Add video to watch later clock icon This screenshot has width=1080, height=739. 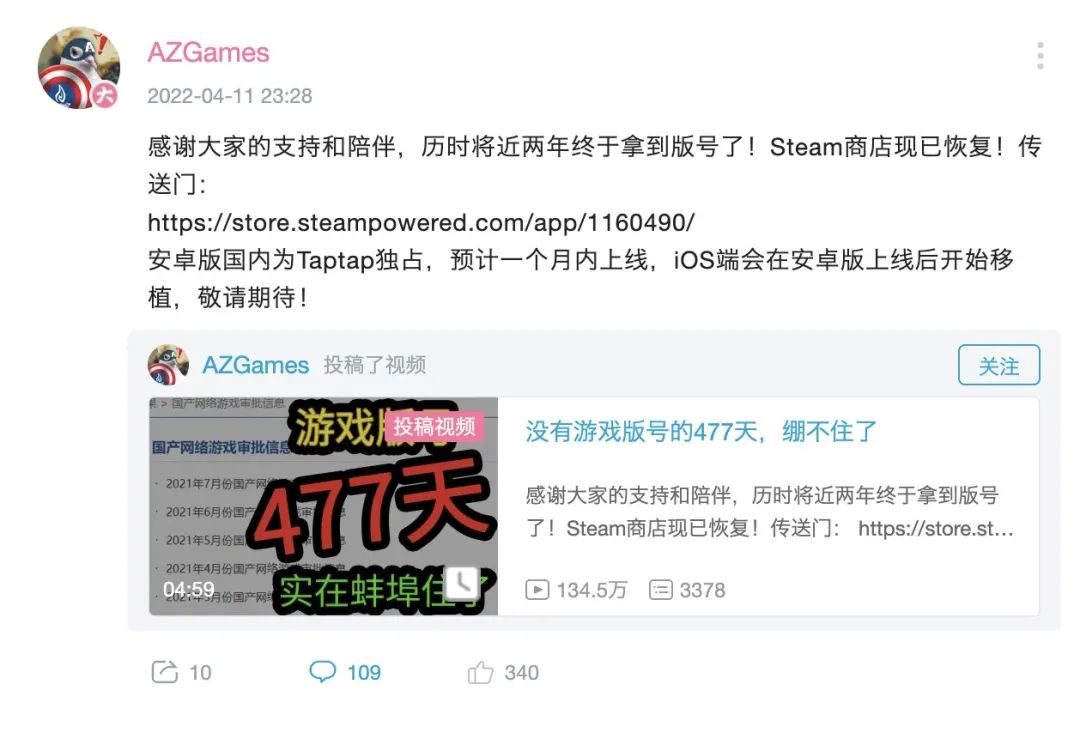tap(462, 584)
